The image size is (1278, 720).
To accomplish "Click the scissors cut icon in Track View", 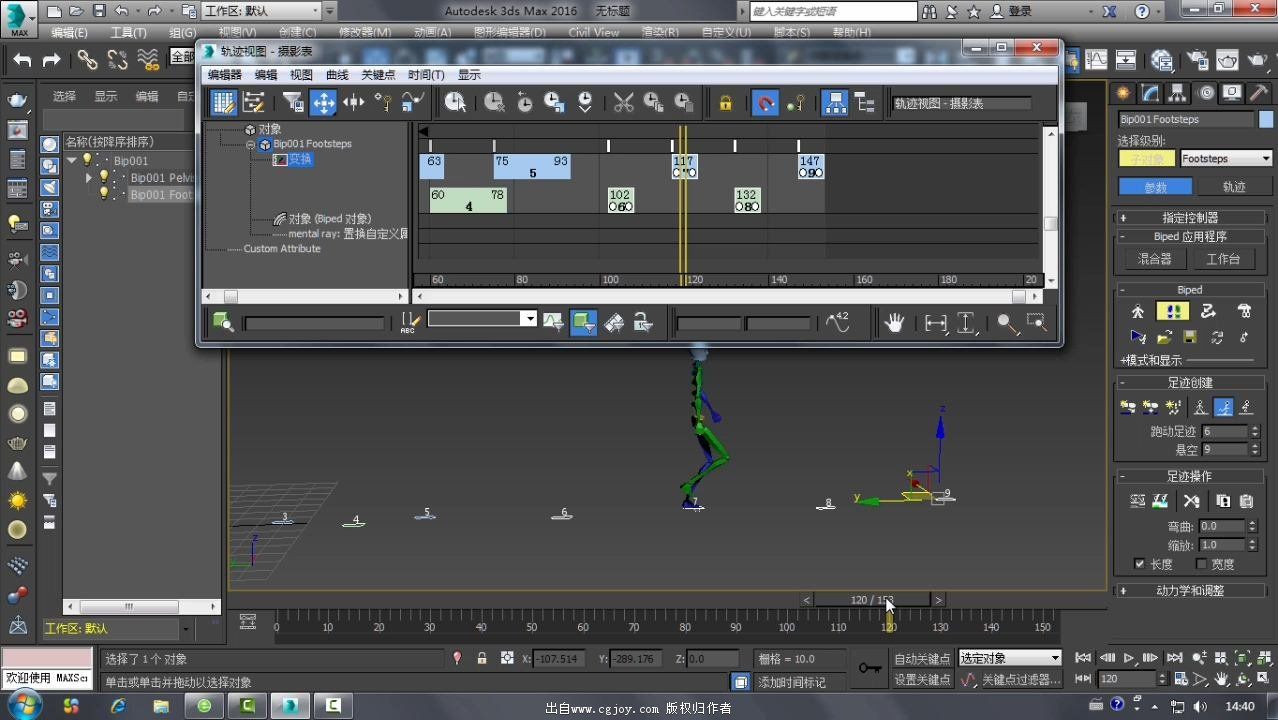I will click(x=624, y=102).
